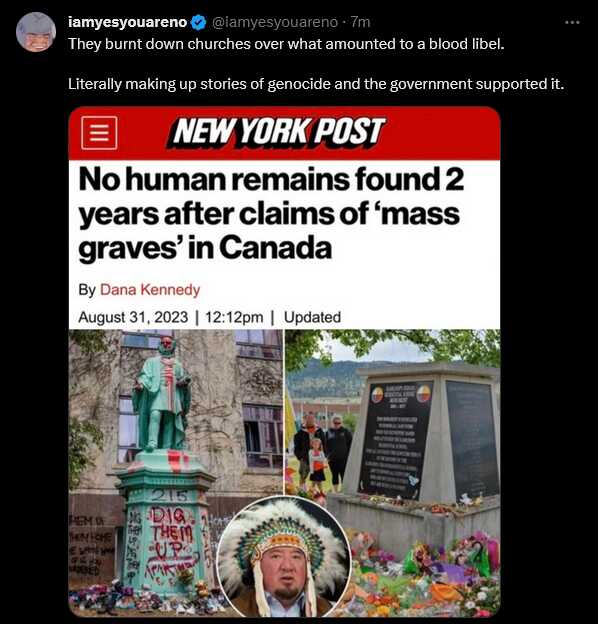Click the 'No human remains found' headline
Screen dimensions: 598x624
[271, 214]
